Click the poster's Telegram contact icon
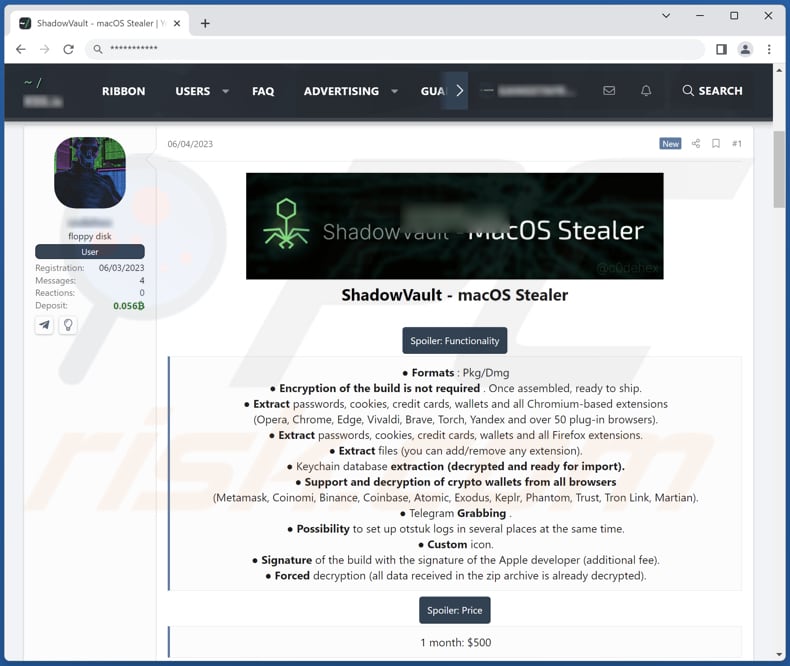The image size is (790, 666). 44,324
